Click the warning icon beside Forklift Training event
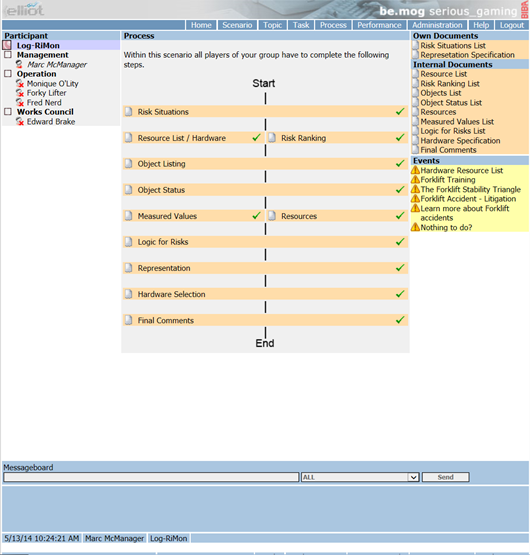530x555 pixels. pos(415,179)
